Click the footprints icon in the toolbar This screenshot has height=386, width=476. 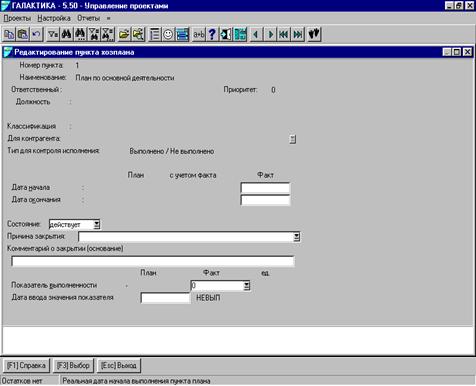(x=314, y=34)
